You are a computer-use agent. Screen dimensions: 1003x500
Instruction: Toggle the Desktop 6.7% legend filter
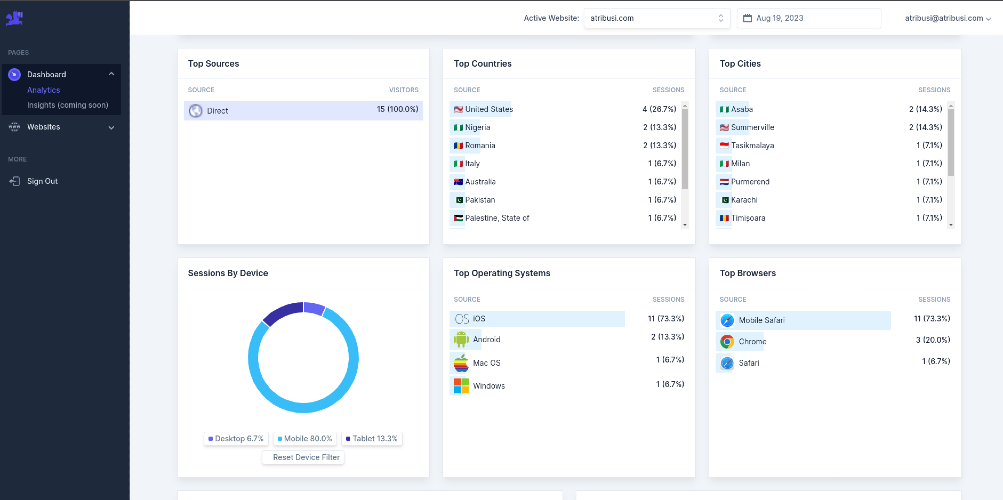[x=236, y=439]
